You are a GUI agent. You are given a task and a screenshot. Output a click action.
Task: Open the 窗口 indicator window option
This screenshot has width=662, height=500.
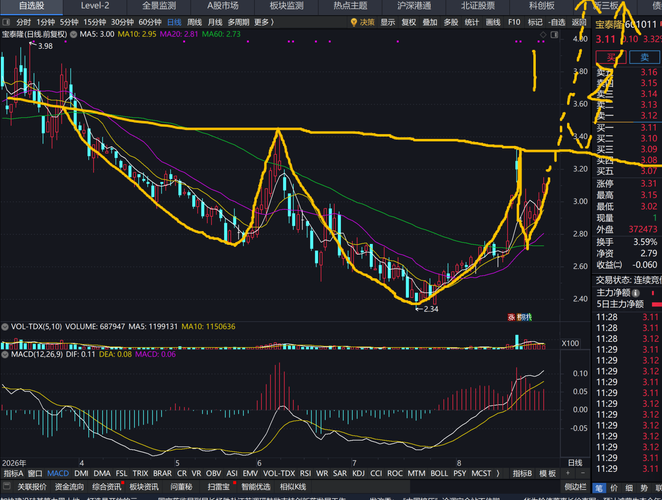pos(35,473)
